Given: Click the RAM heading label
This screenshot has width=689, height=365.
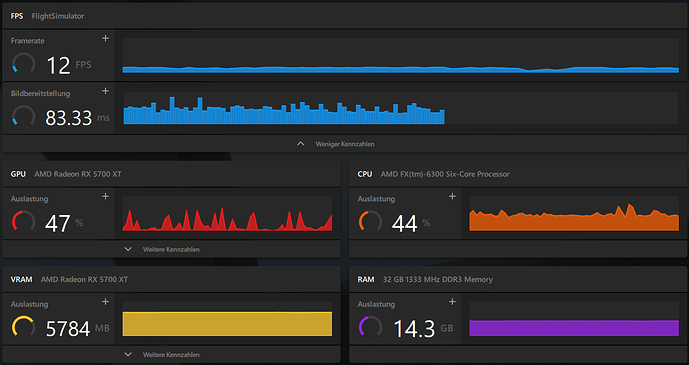Looking at the screenshot, I should point(366,279).
